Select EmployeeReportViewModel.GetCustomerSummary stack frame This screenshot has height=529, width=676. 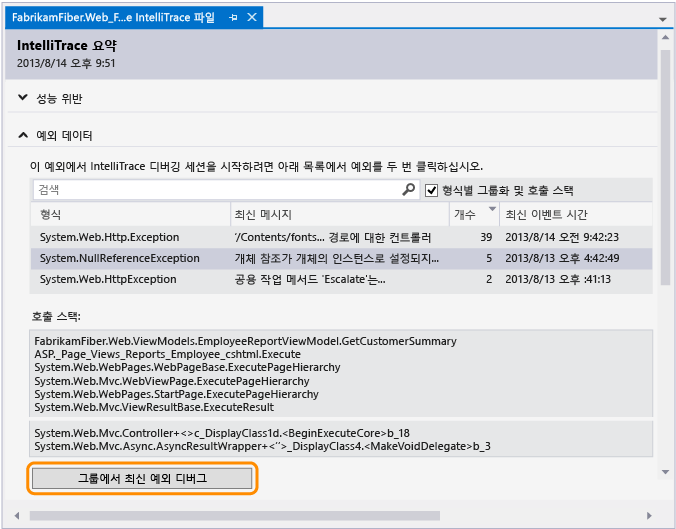point(245,341)
